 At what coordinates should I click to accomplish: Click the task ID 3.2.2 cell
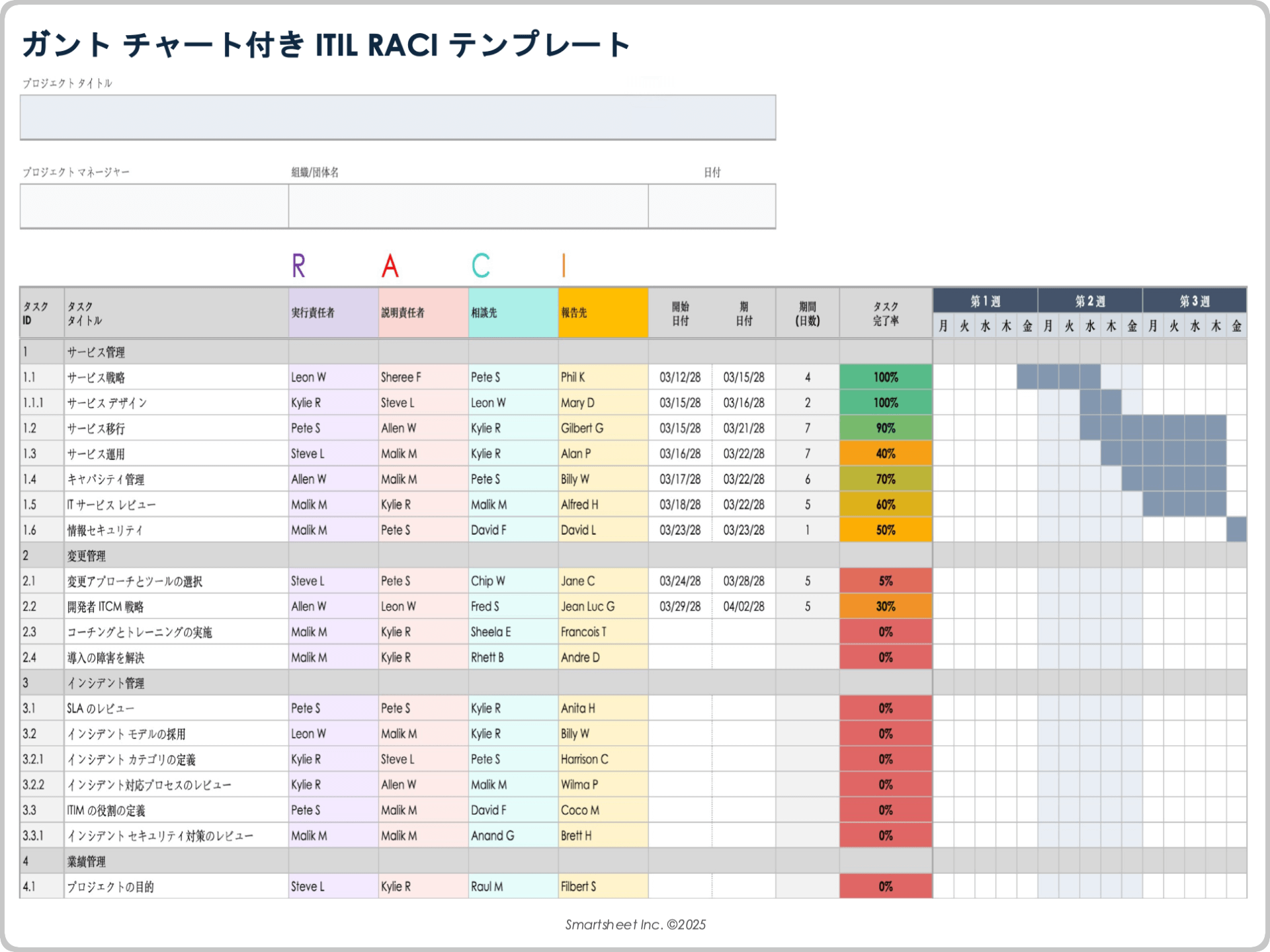coord(42,784)
